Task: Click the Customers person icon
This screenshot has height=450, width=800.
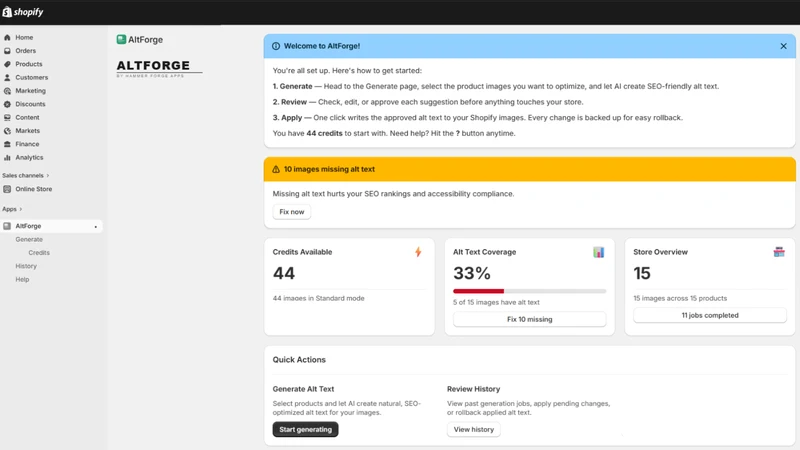Action: [7, 78]
